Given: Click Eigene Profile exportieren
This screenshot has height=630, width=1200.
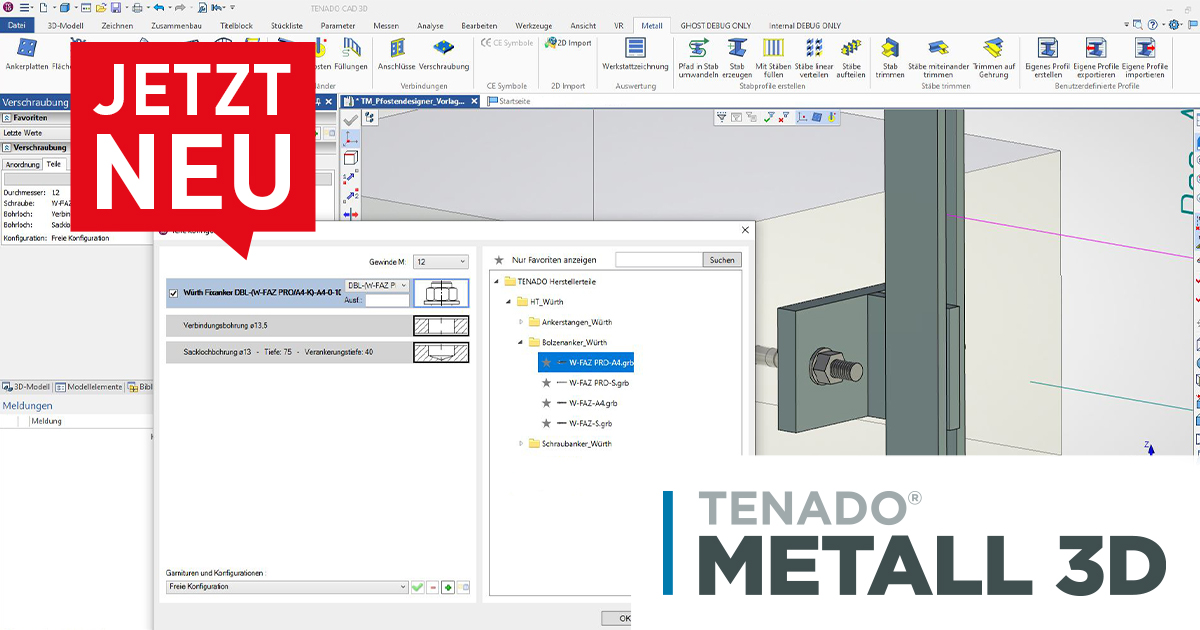Looking at the screenshot, I should point(1096,58).
